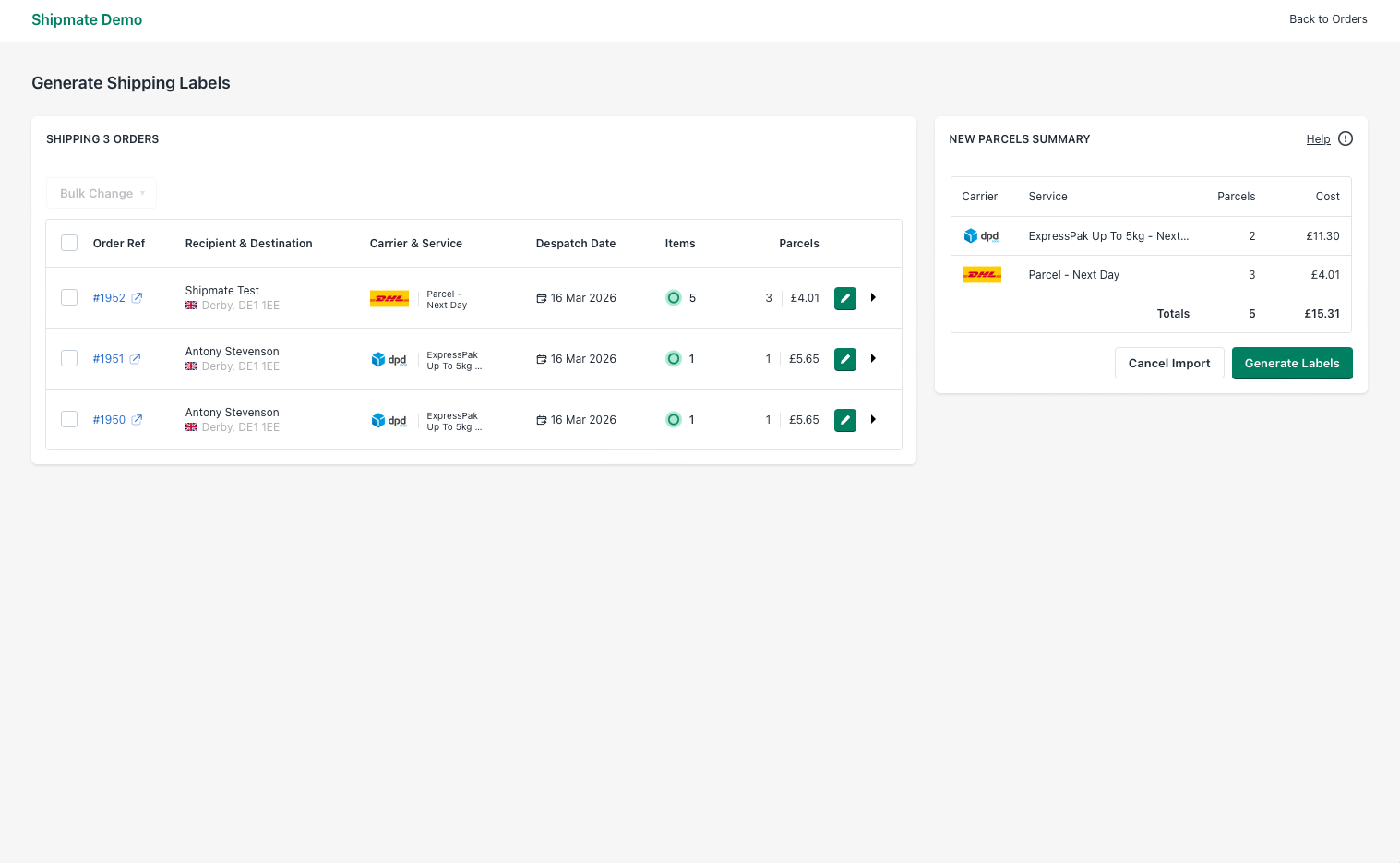This screenshot has width=1400, height=863.
Task: Open order #1952 in new tab via external link icon
Action: click(x=138, y=297)
